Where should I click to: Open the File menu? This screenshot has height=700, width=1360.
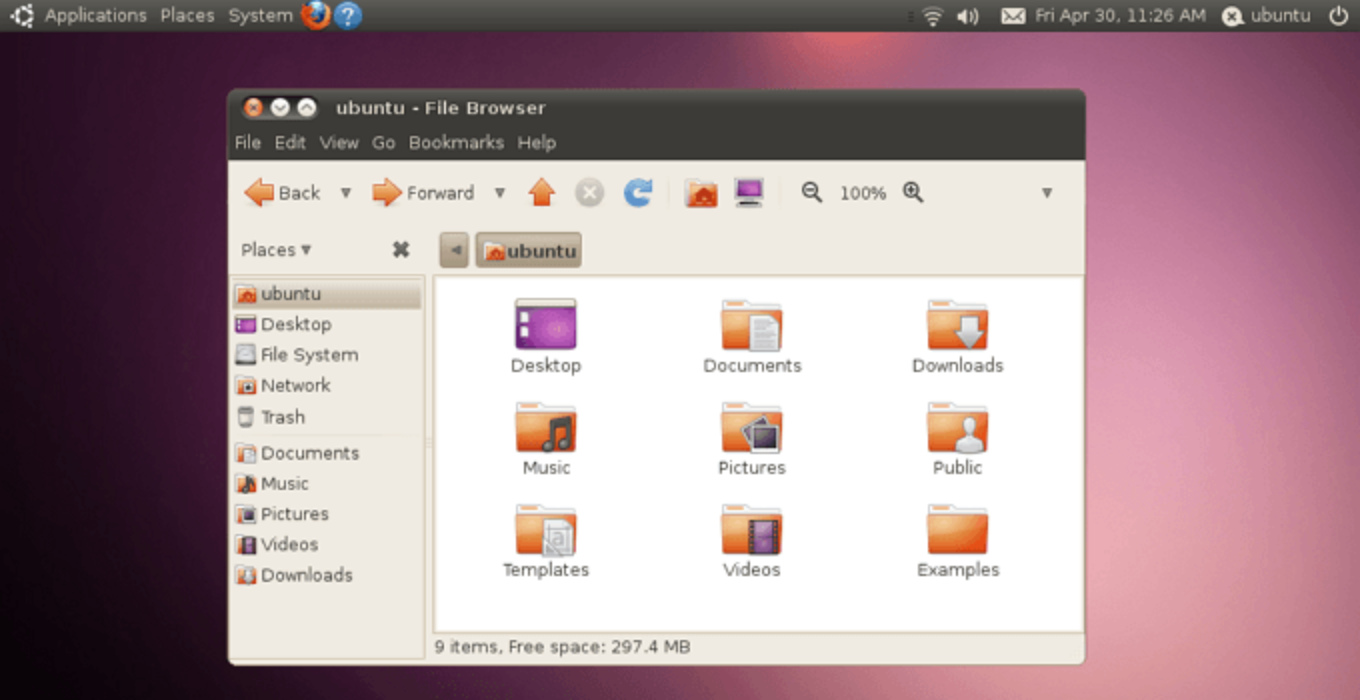248,142
